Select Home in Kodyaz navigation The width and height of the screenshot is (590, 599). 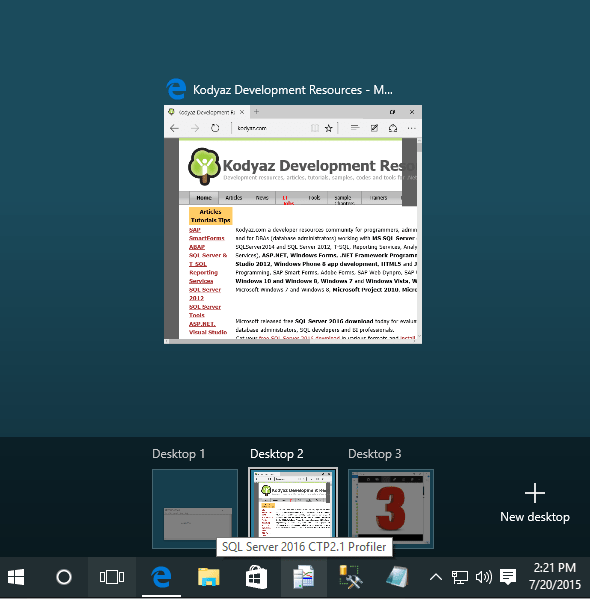[x=204, y=198]
